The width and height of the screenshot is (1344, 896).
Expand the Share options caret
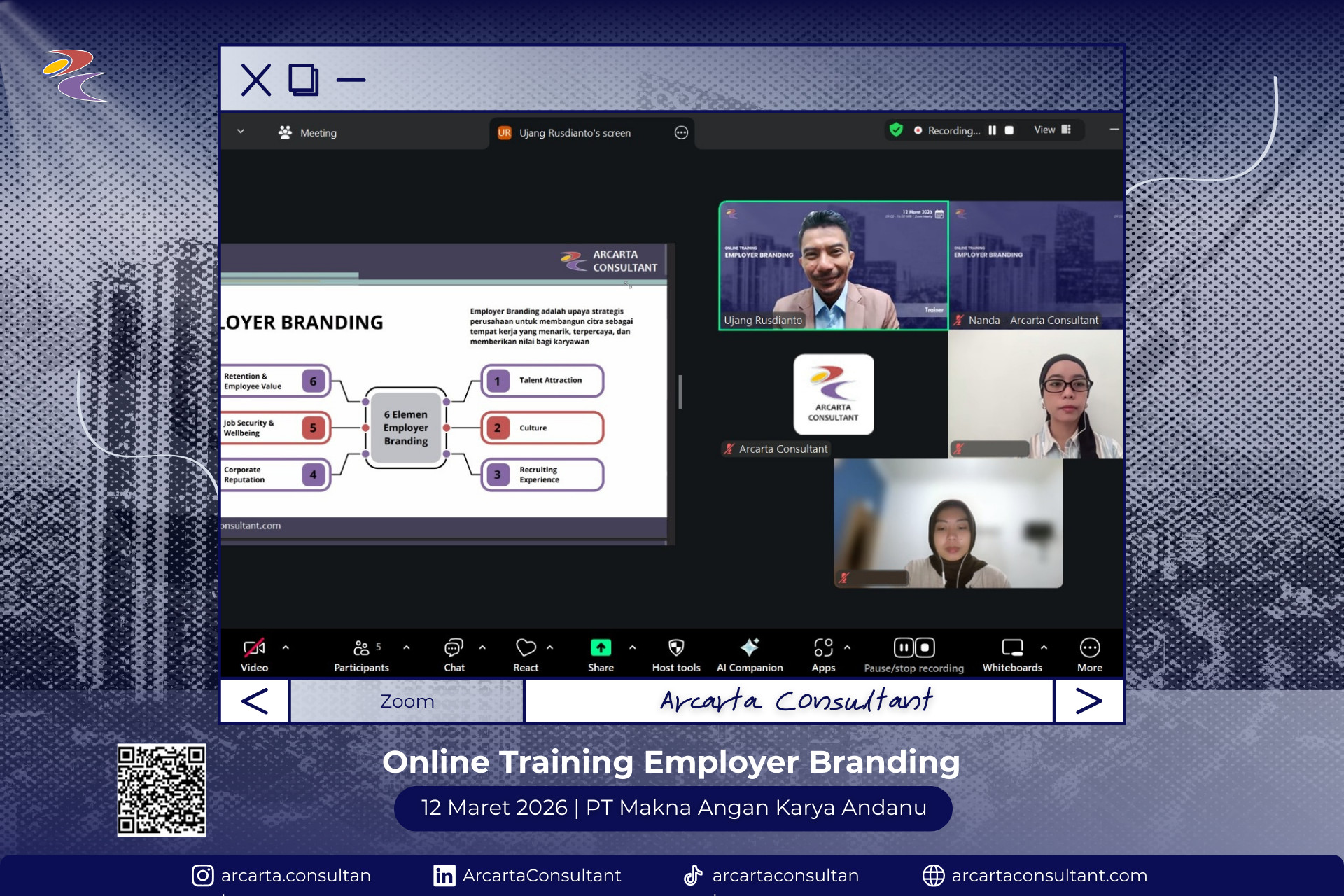pyautogui.click(x=633, y=648)
